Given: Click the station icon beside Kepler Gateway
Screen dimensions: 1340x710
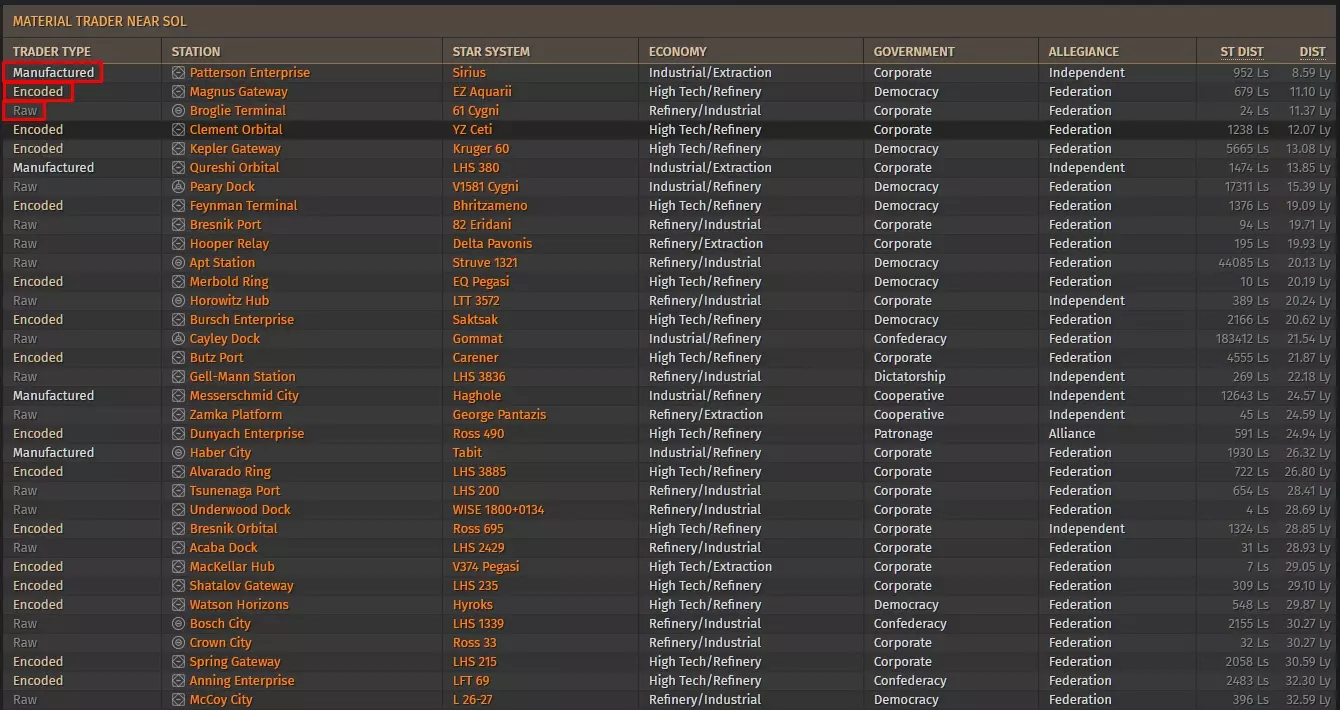Looking at the screenshot, I should tap(178, 149).
